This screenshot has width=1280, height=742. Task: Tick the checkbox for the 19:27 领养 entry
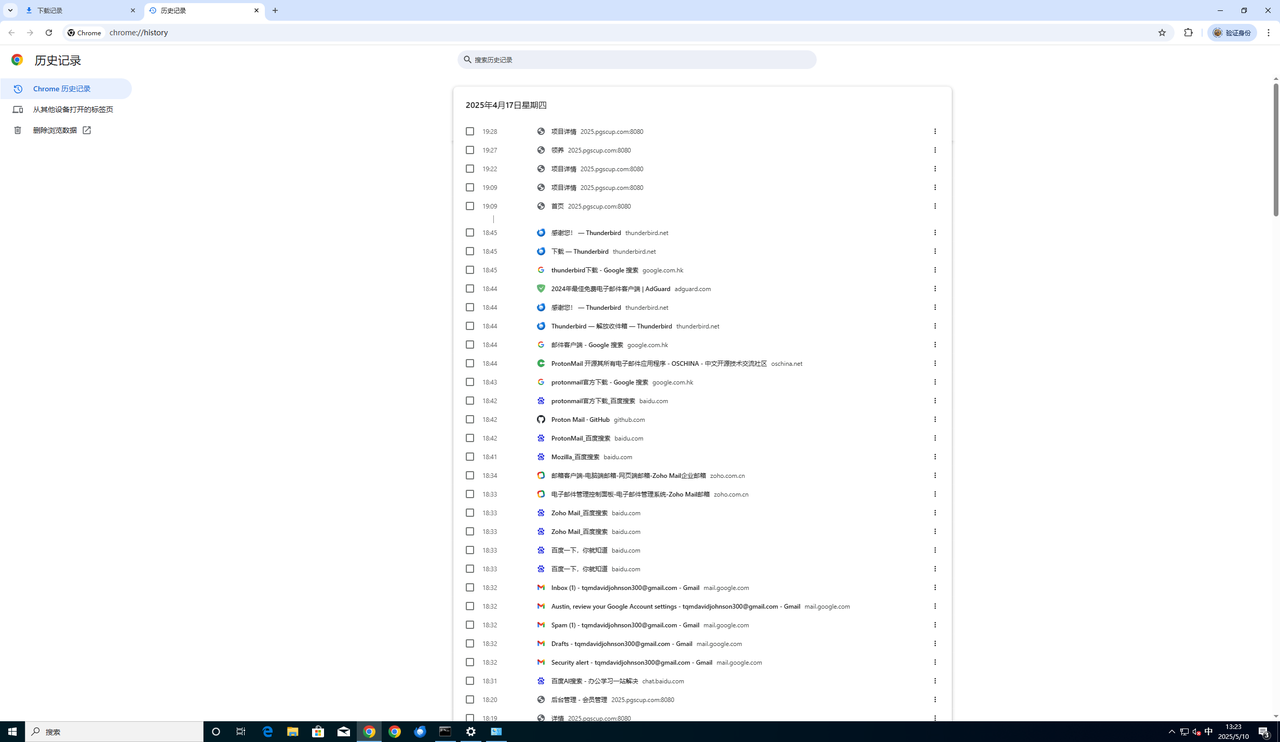click(470, 150)
